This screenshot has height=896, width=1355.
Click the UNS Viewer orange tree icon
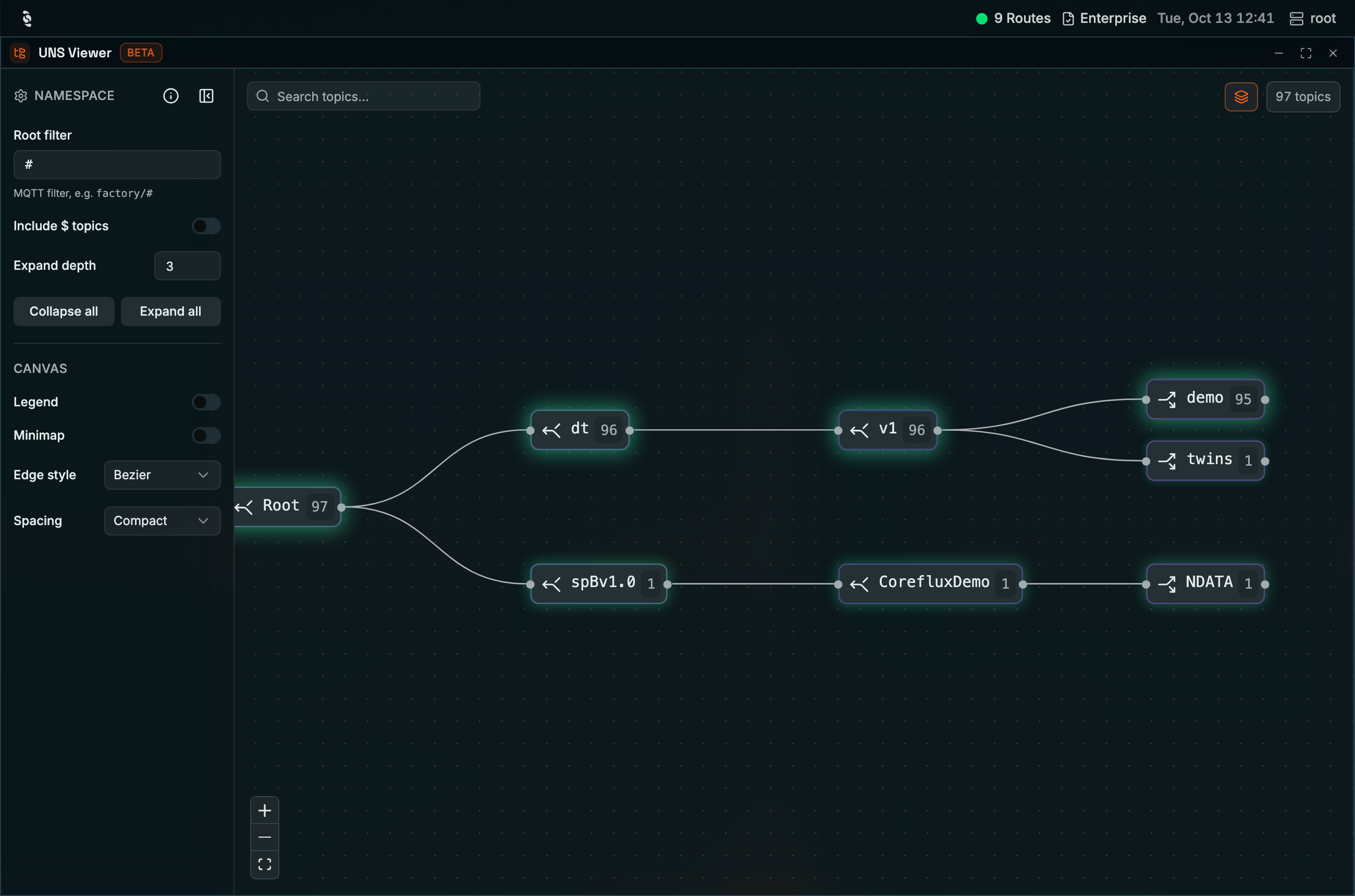pyautogui.click(x=20, y=53)
